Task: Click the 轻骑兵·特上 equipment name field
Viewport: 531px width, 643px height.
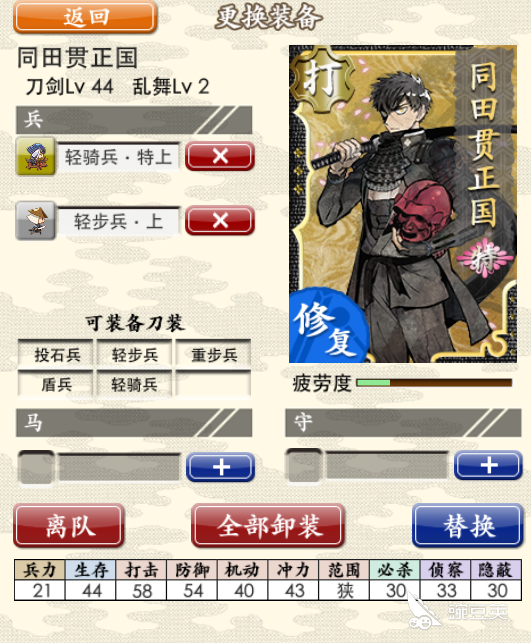Action: pos(118,156)
